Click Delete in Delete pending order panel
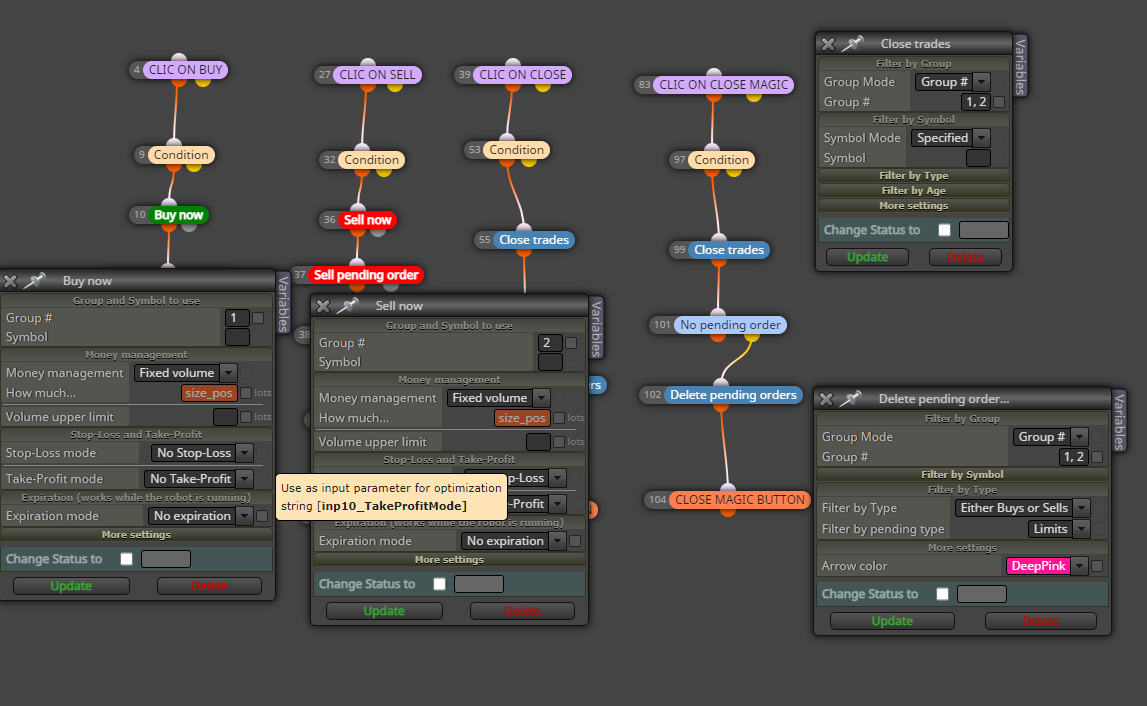Screen dimensions: 1147x706 coord(1040,620)
